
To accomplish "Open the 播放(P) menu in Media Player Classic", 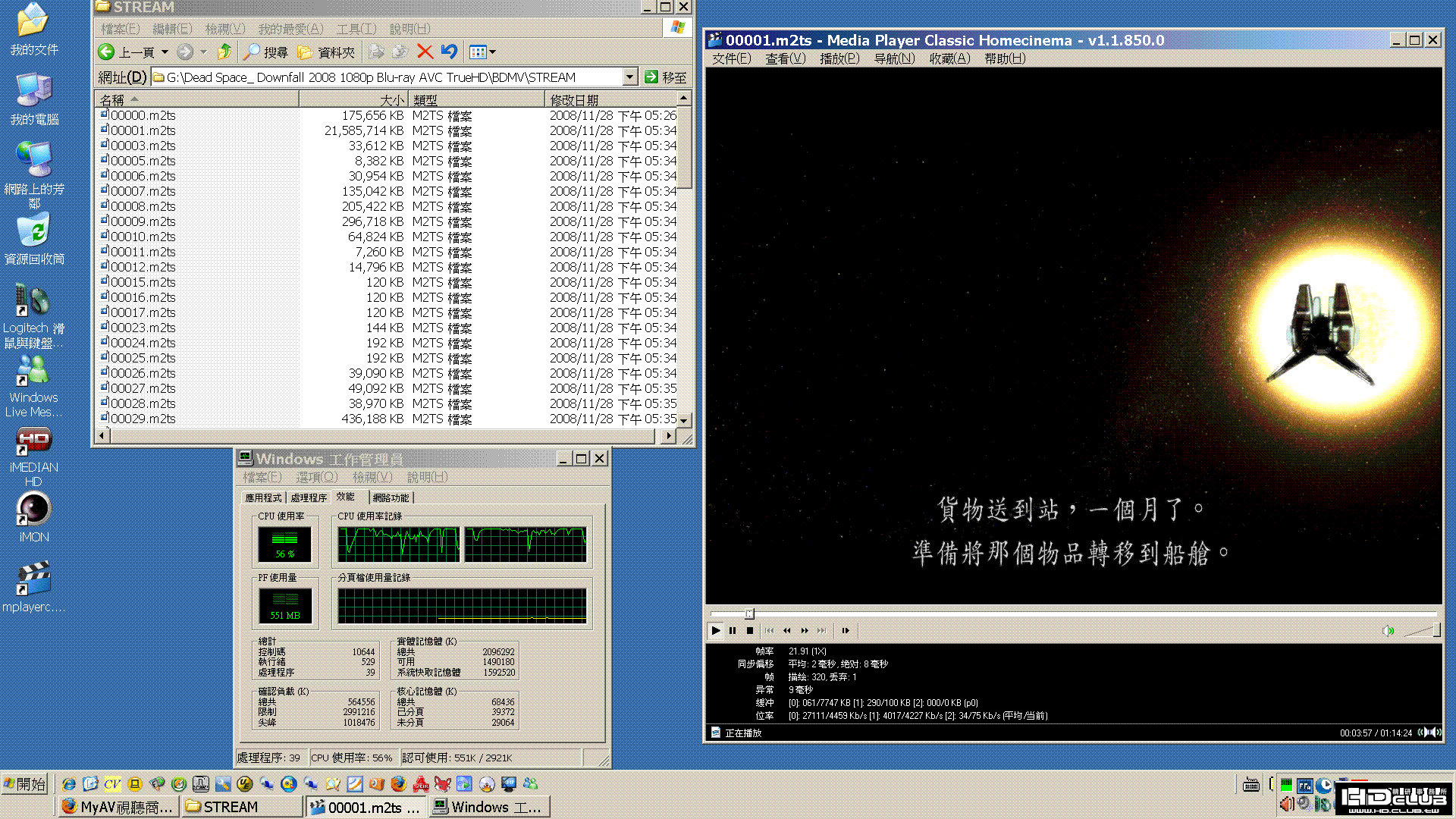I will point(839,58).
